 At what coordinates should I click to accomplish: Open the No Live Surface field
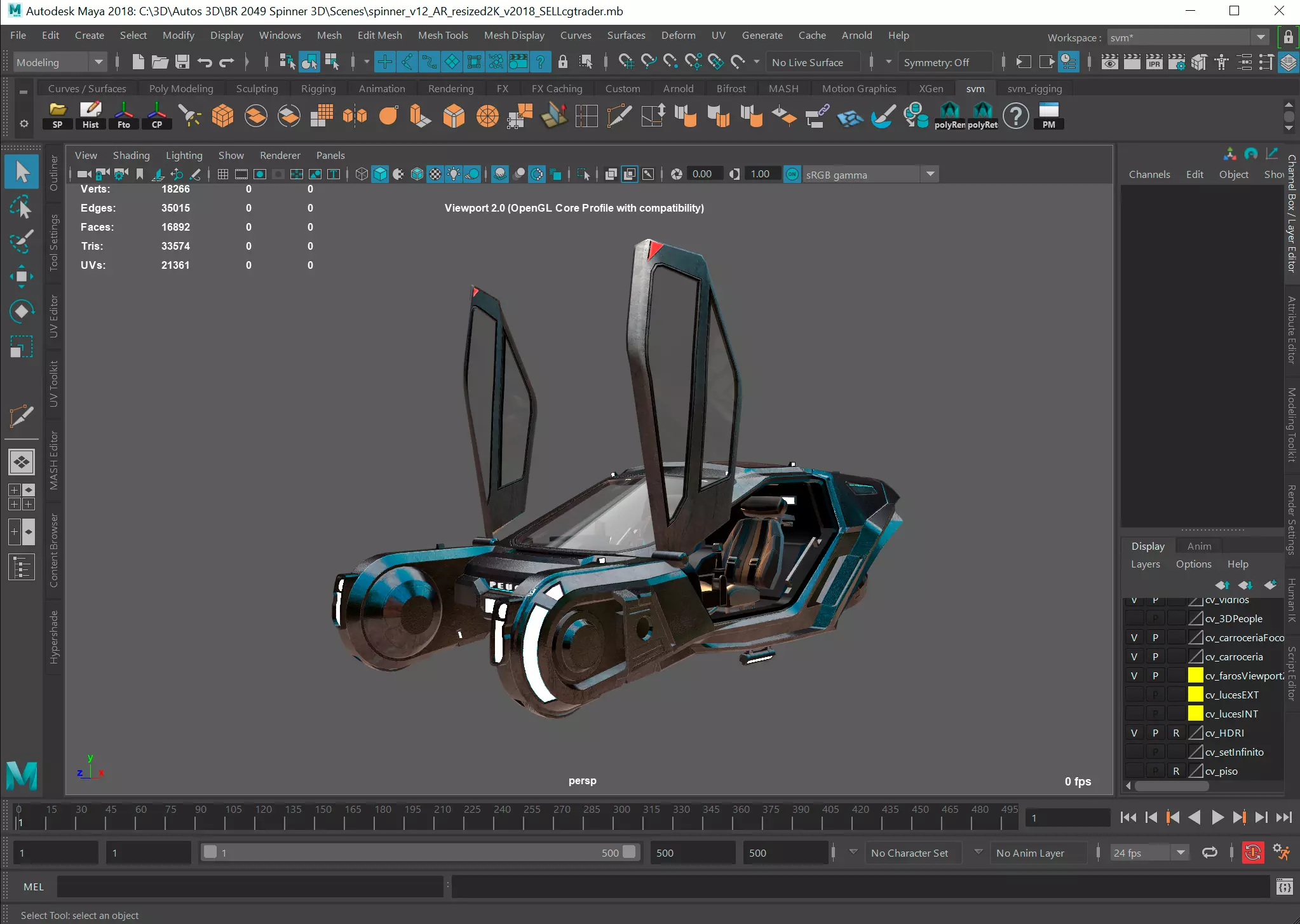point(813,62)
